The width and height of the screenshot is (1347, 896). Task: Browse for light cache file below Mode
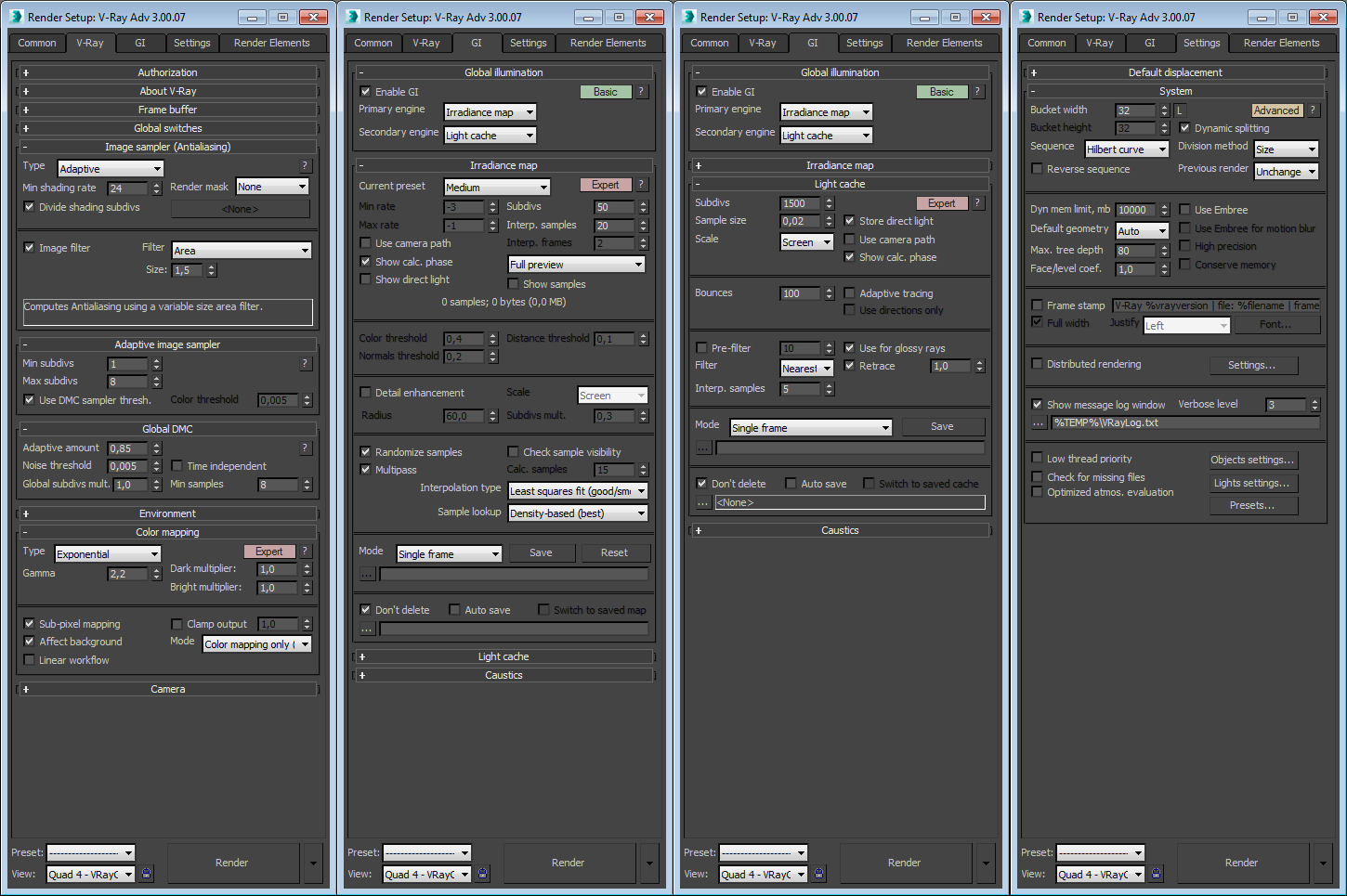click(x=703, y=448)
